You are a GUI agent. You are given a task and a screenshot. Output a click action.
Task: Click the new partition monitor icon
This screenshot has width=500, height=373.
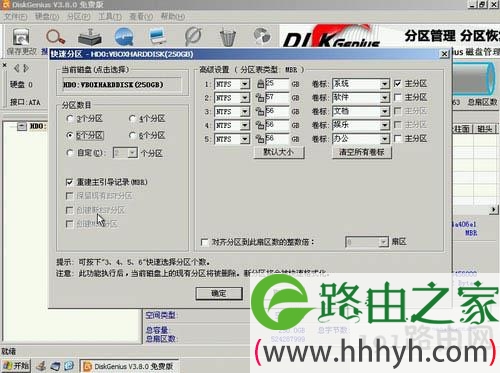[158, 36]
